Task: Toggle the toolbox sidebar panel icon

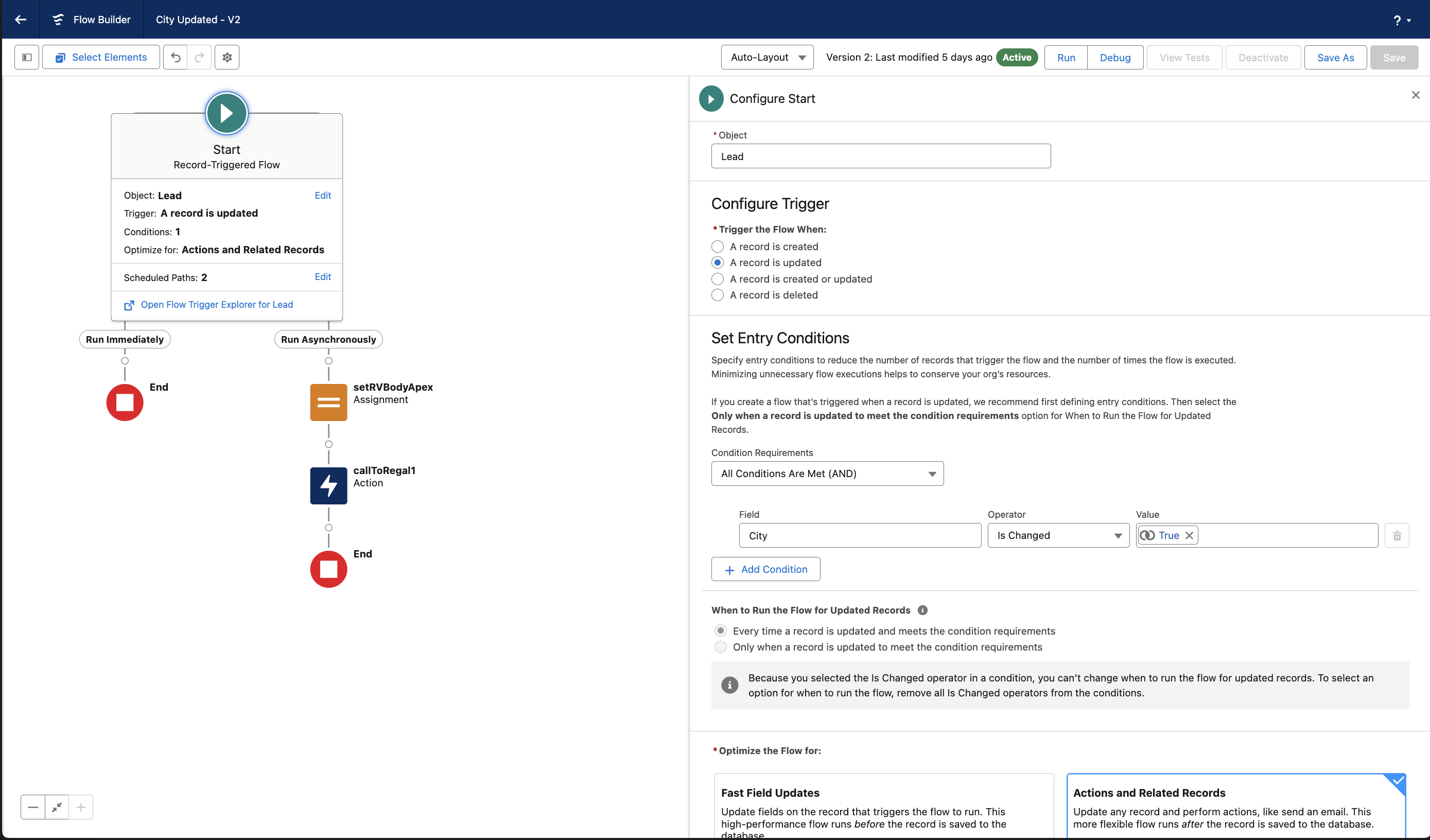Action: point(27,57)
